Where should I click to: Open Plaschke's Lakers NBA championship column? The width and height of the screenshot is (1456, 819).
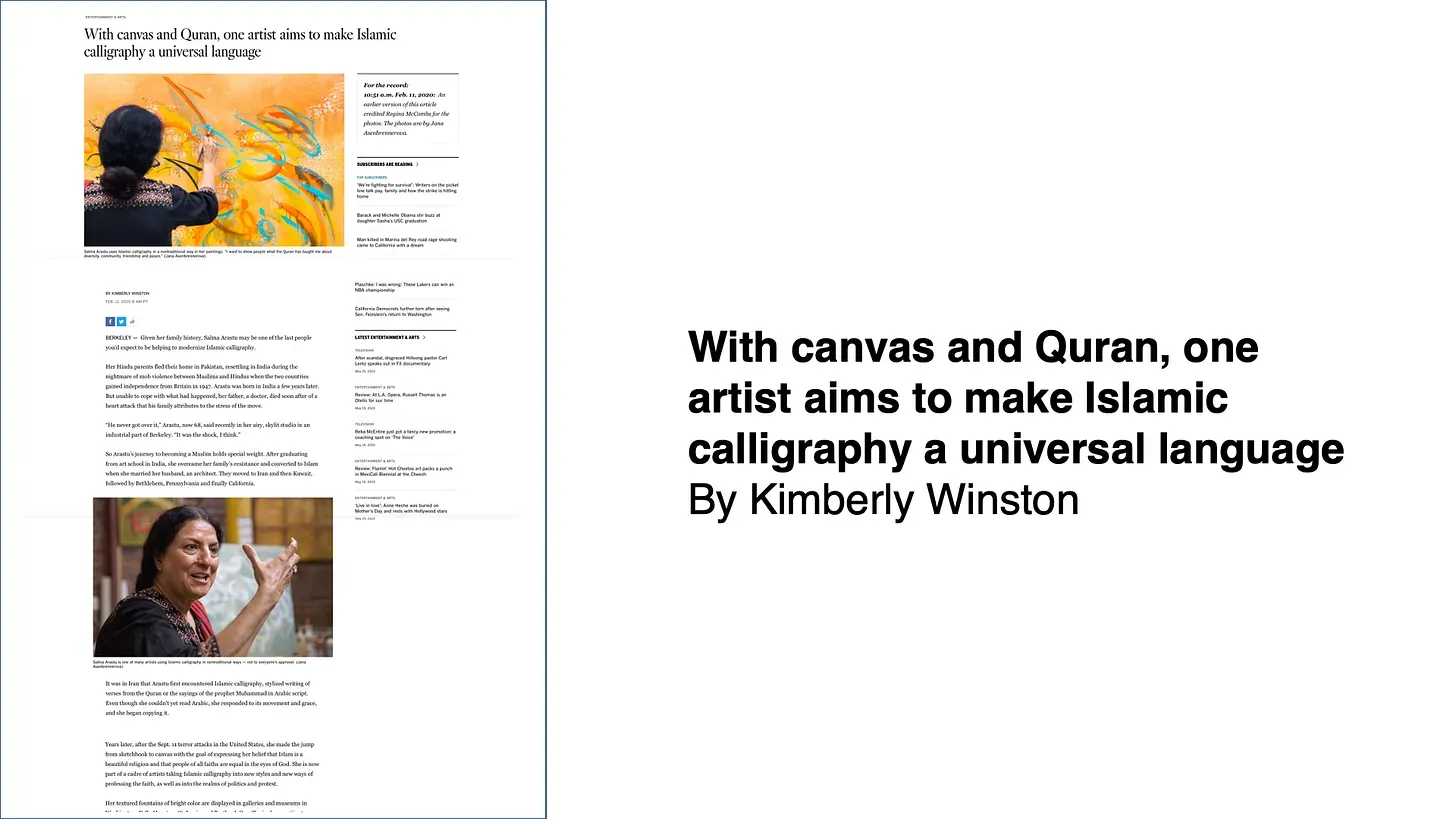click(x=402, y=287)
